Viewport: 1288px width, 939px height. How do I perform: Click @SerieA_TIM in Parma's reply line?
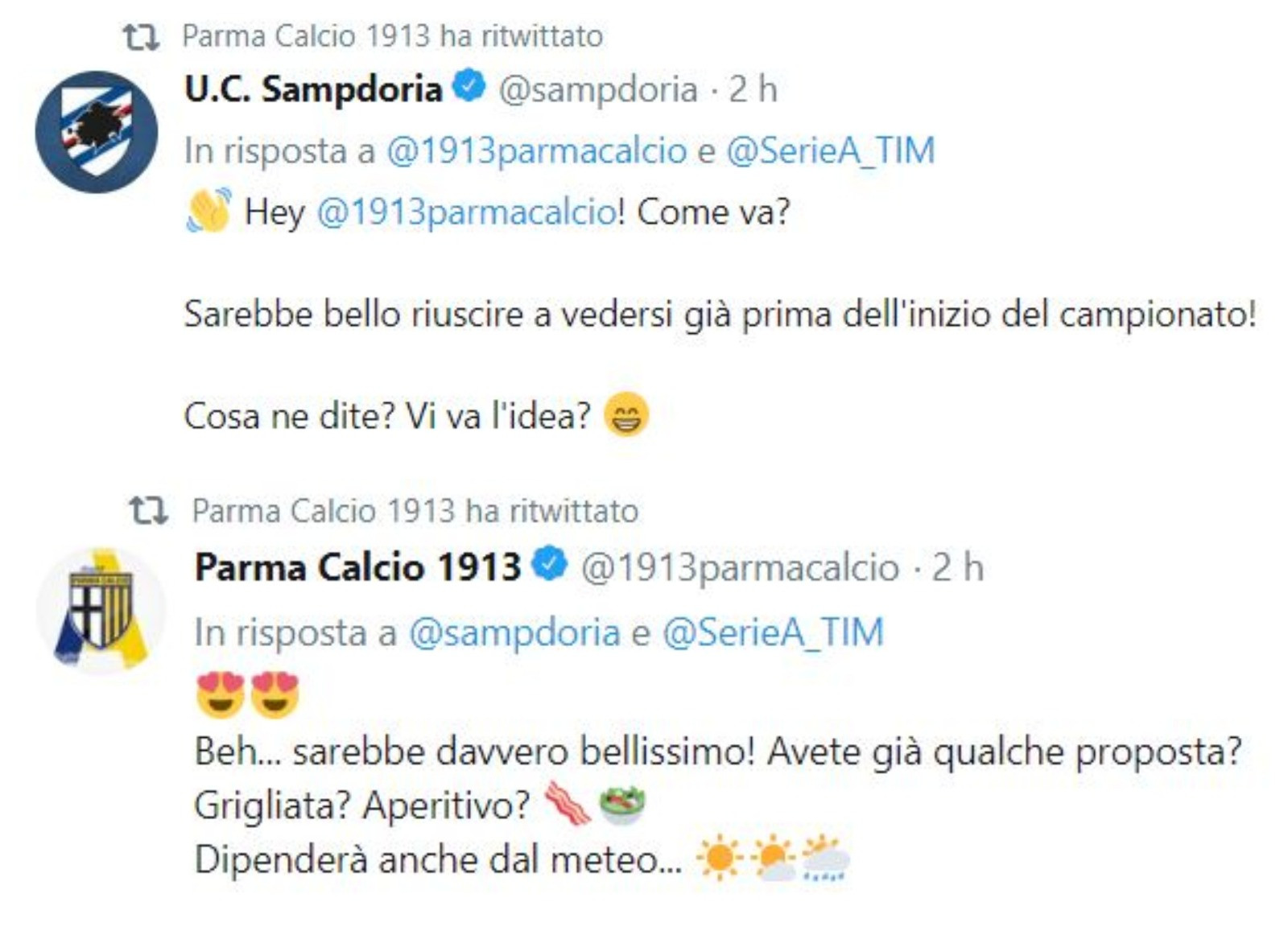773,632
